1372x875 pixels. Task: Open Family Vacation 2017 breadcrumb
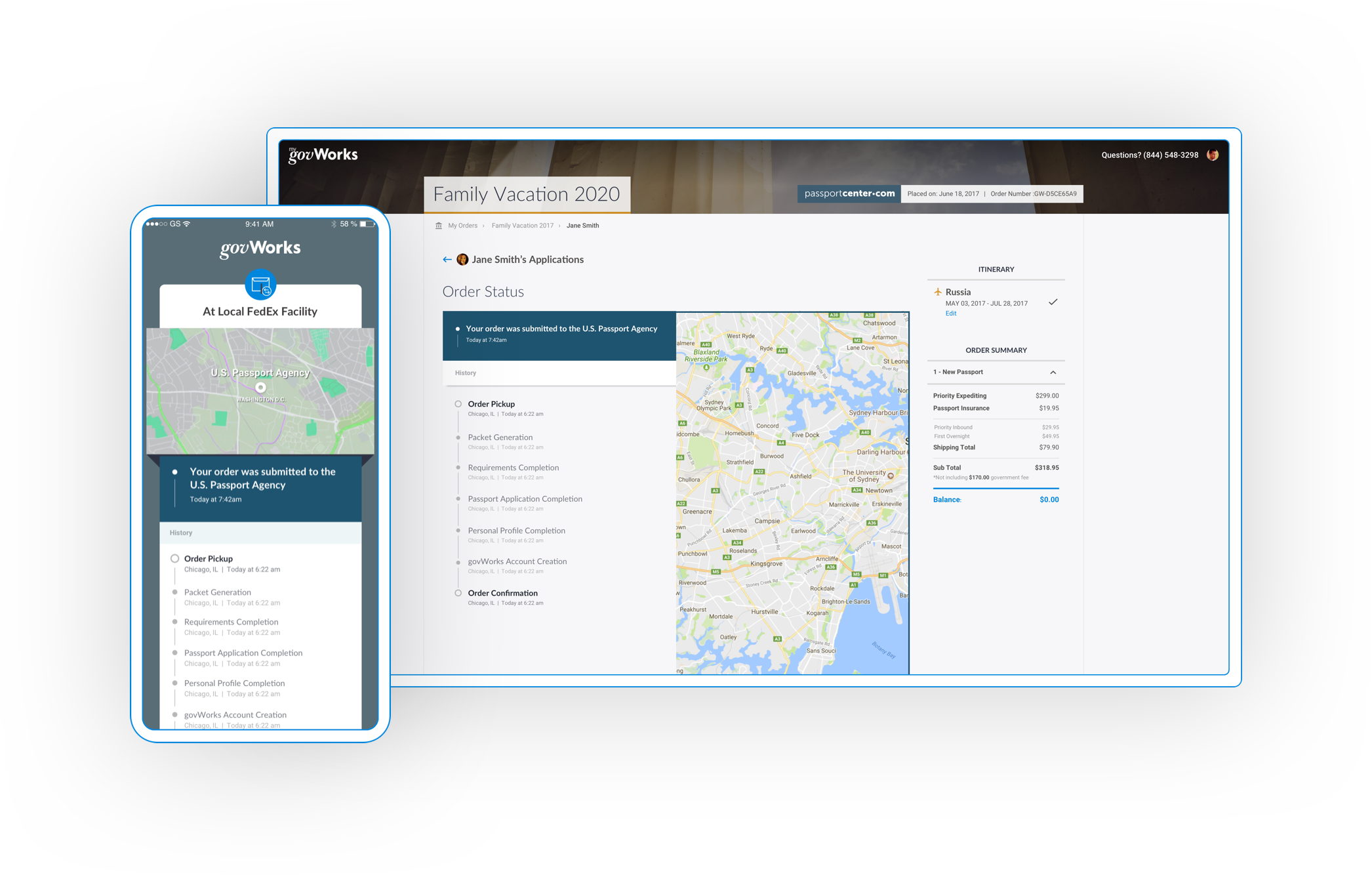tap(522, 226)
